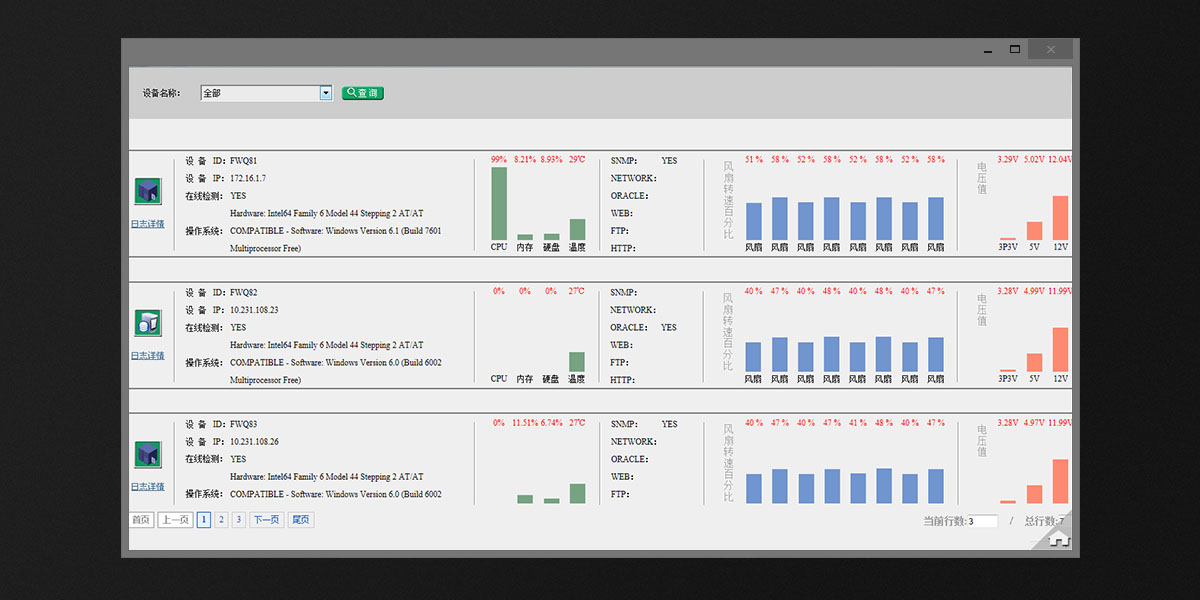The width and height of the screenshot is (1200, 600).
Task: Open the 设备名称 dropdown arrow
Action: pyautogui.click(x=325, y=93)
